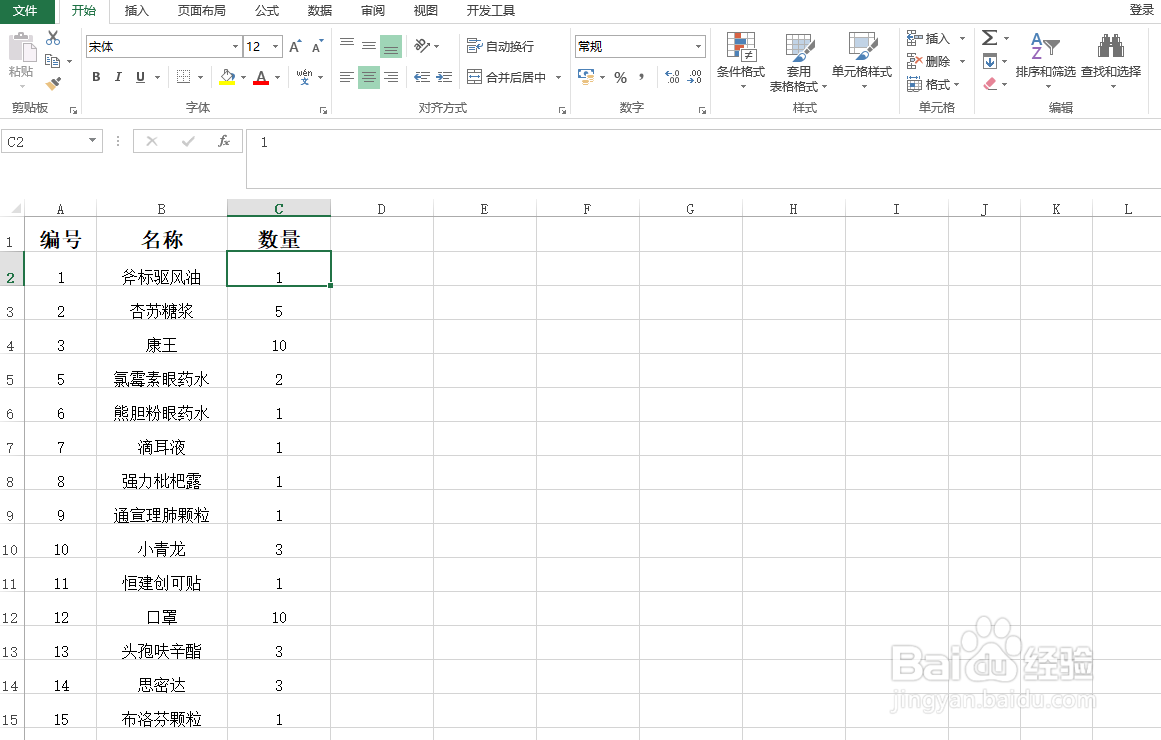Apply comma style format
Screen dimensions: 1161x740
point(641,77)
